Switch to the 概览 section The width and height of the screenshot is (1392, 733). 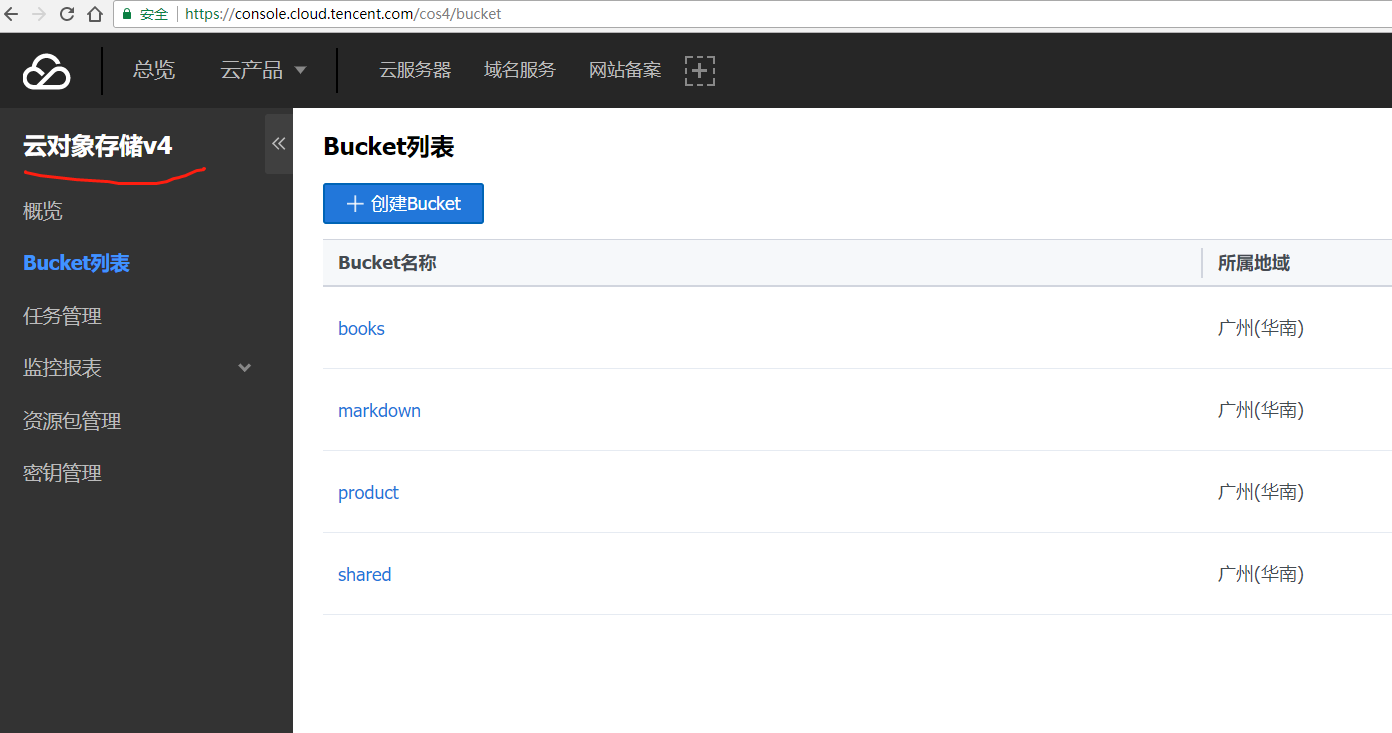click(42, 211)
